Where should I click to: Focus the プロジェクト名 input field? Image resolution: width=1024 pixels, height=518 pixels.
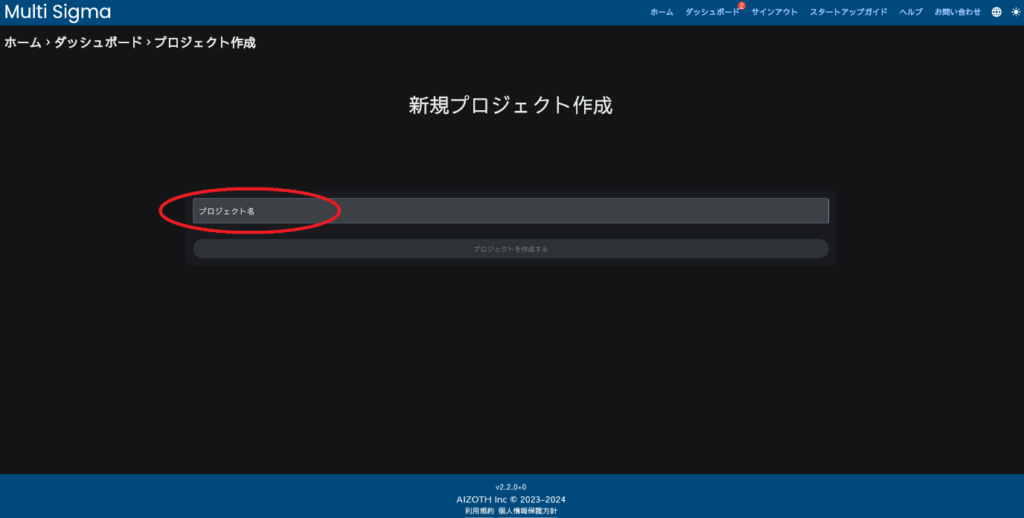pos(510,211)
